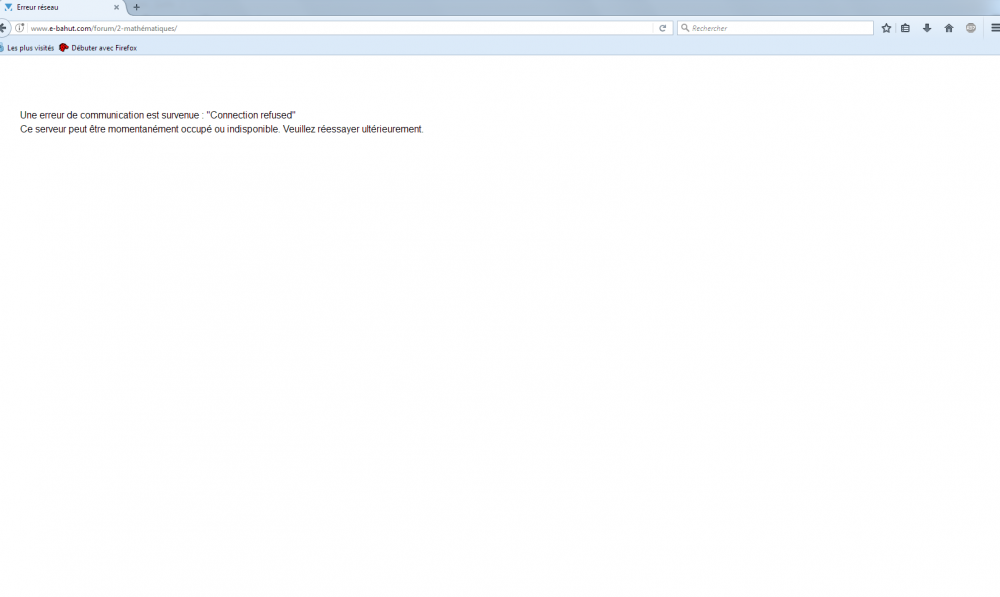Click the 'Connection refused' error text
The image size is (1000, 597).
251,115
